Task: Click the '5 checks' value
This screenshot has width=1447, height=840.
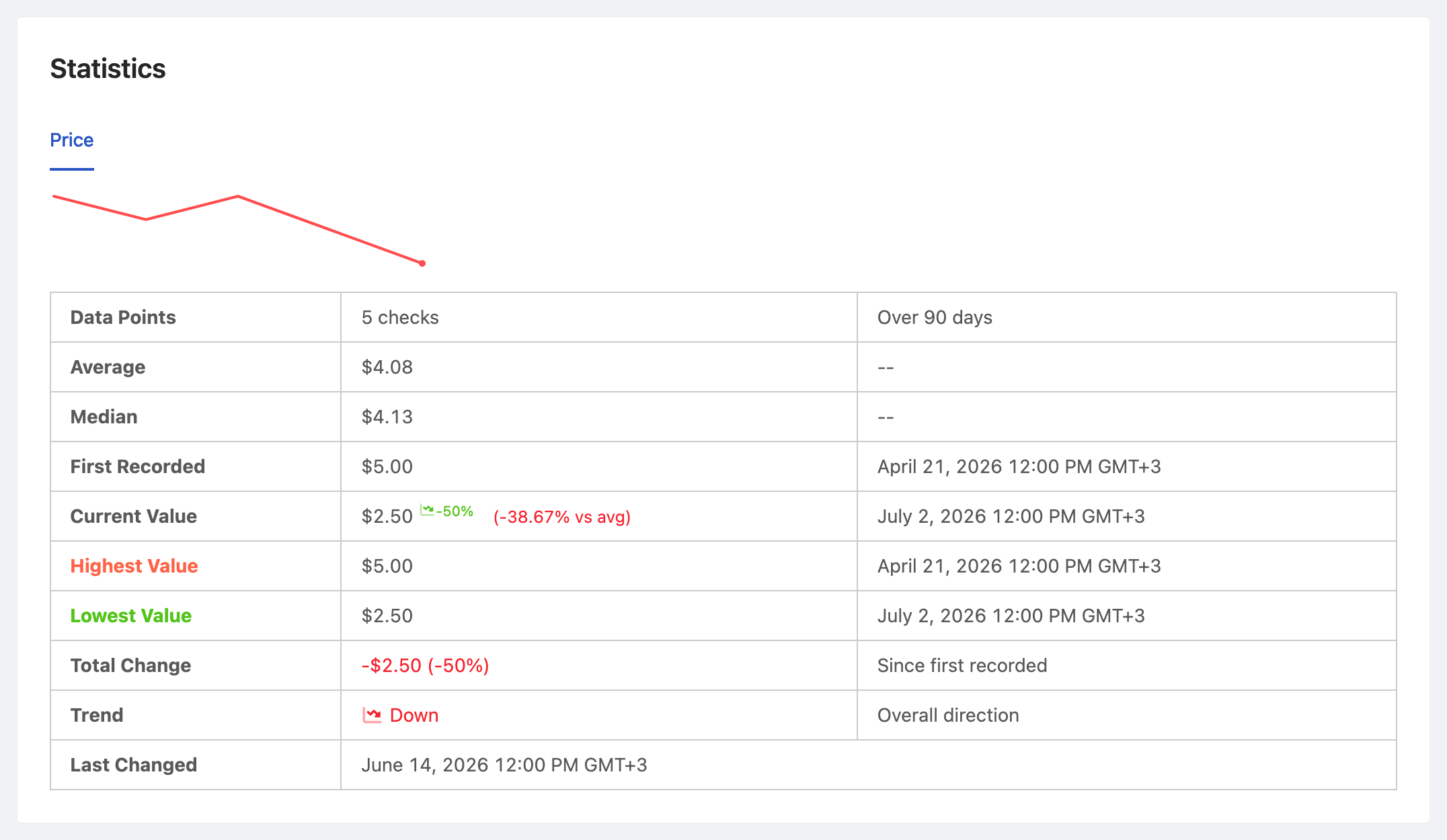Action: (x=400, y=317)
